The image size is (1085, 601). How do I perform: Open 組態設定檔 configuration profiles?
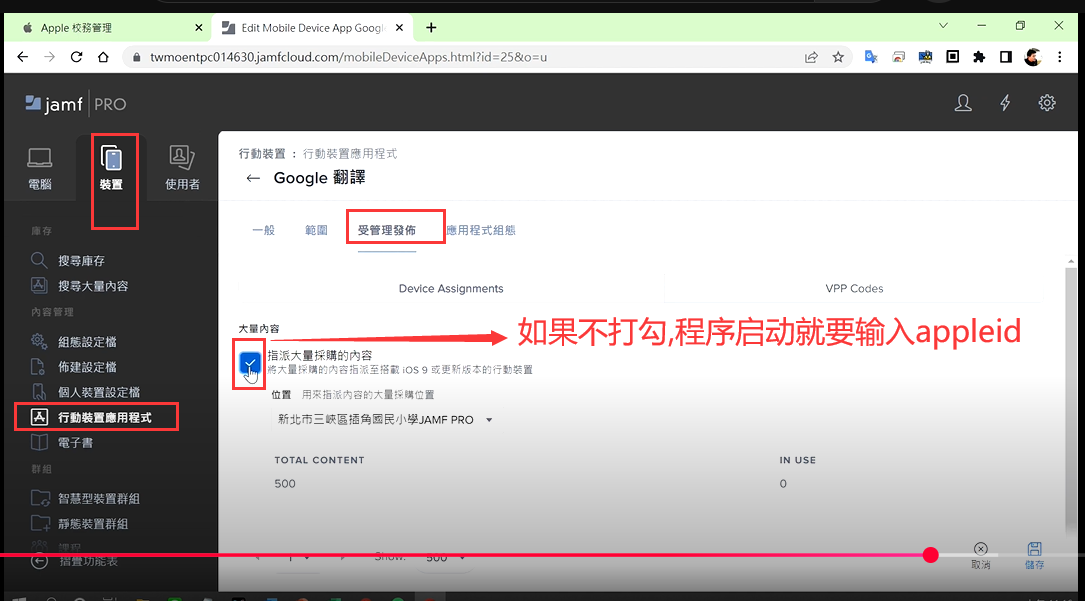coord(73,342)
